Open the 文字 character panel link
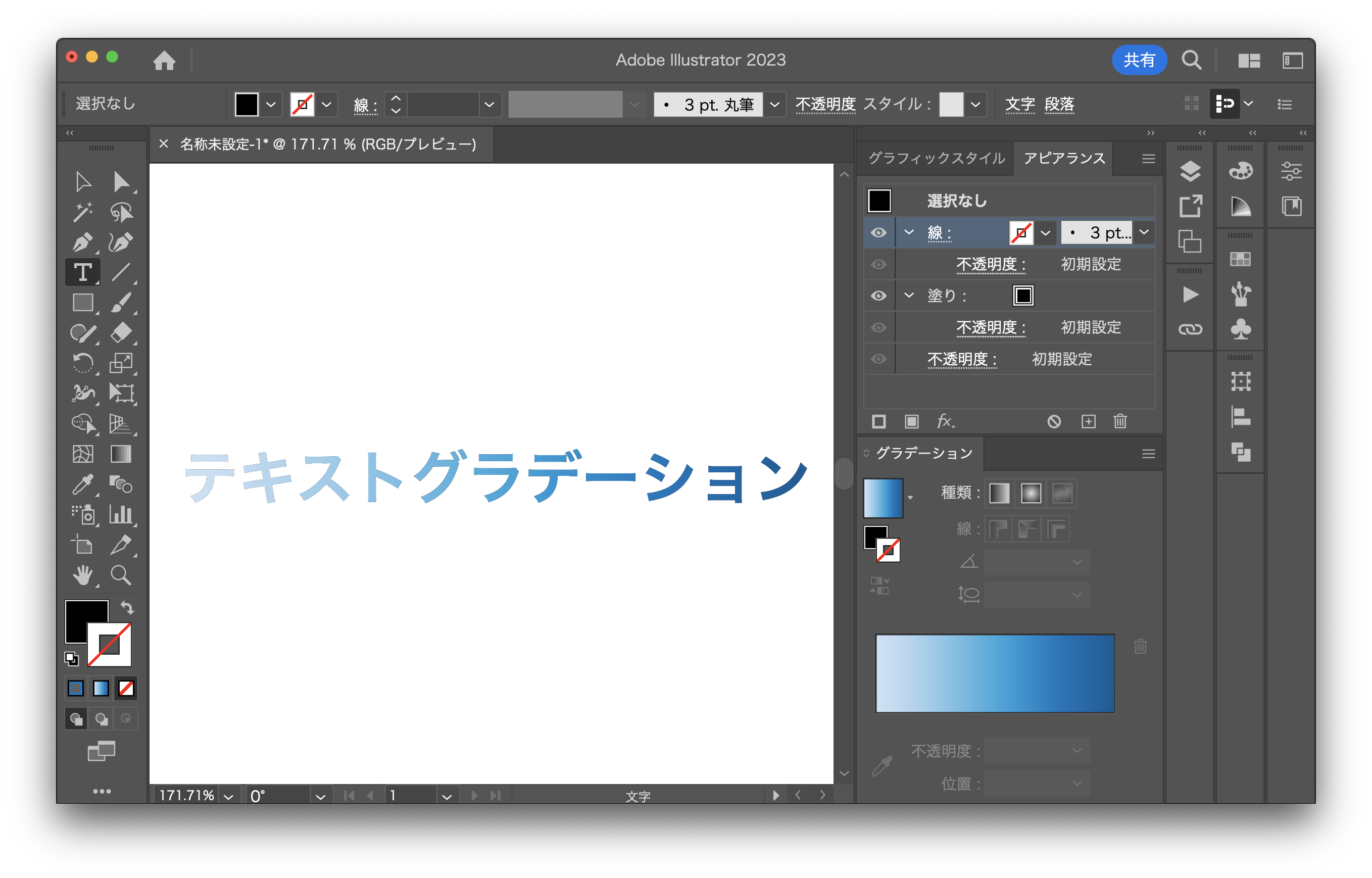1372x878 pixels. 1020,105
